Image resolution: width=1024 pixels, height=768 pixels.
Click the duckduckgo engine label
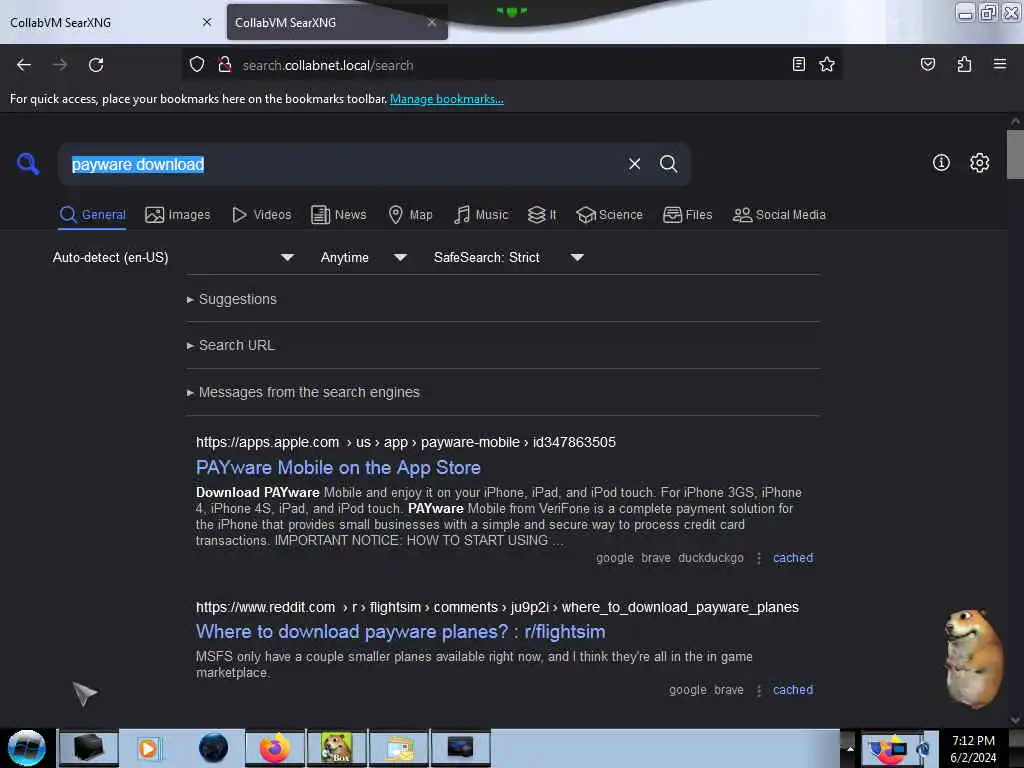(x=711, y=558)
